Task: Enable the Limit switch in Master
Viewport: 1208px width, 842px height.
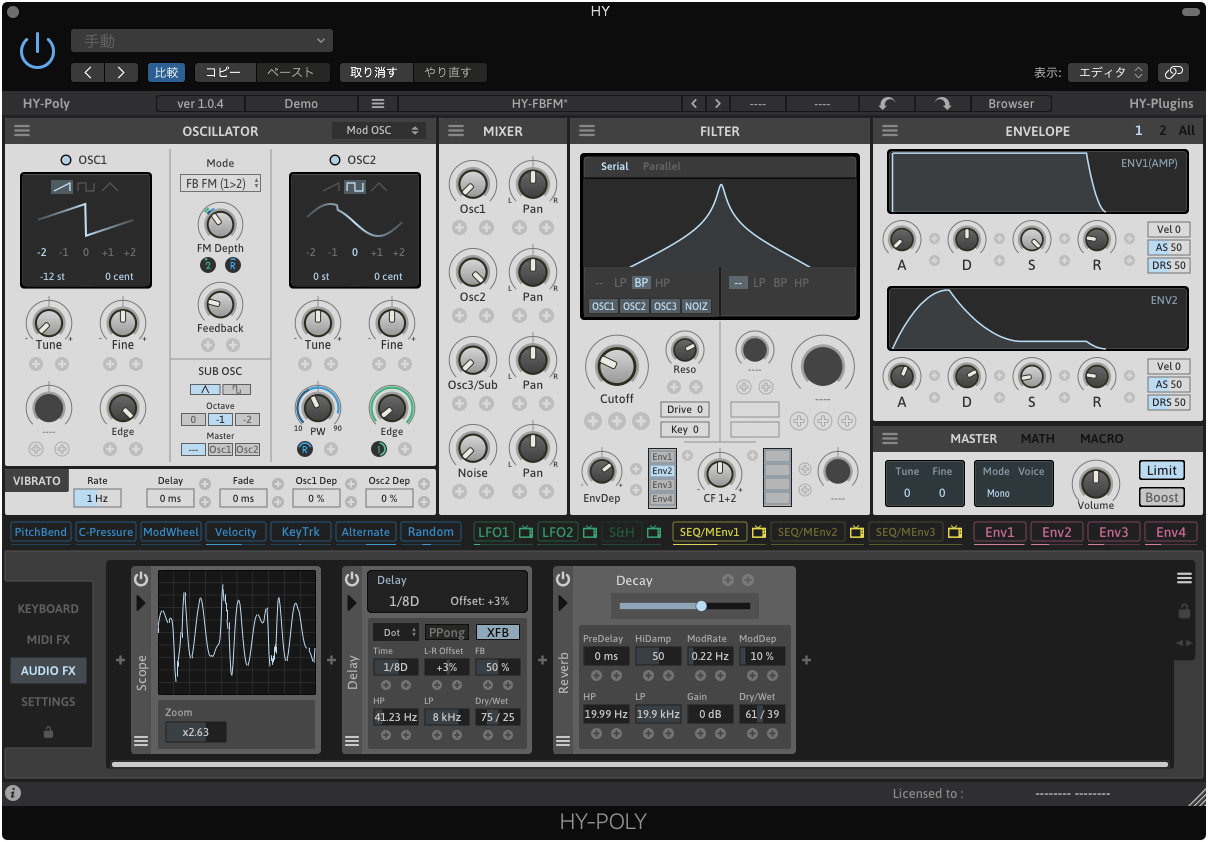Action: point(1161,470)
